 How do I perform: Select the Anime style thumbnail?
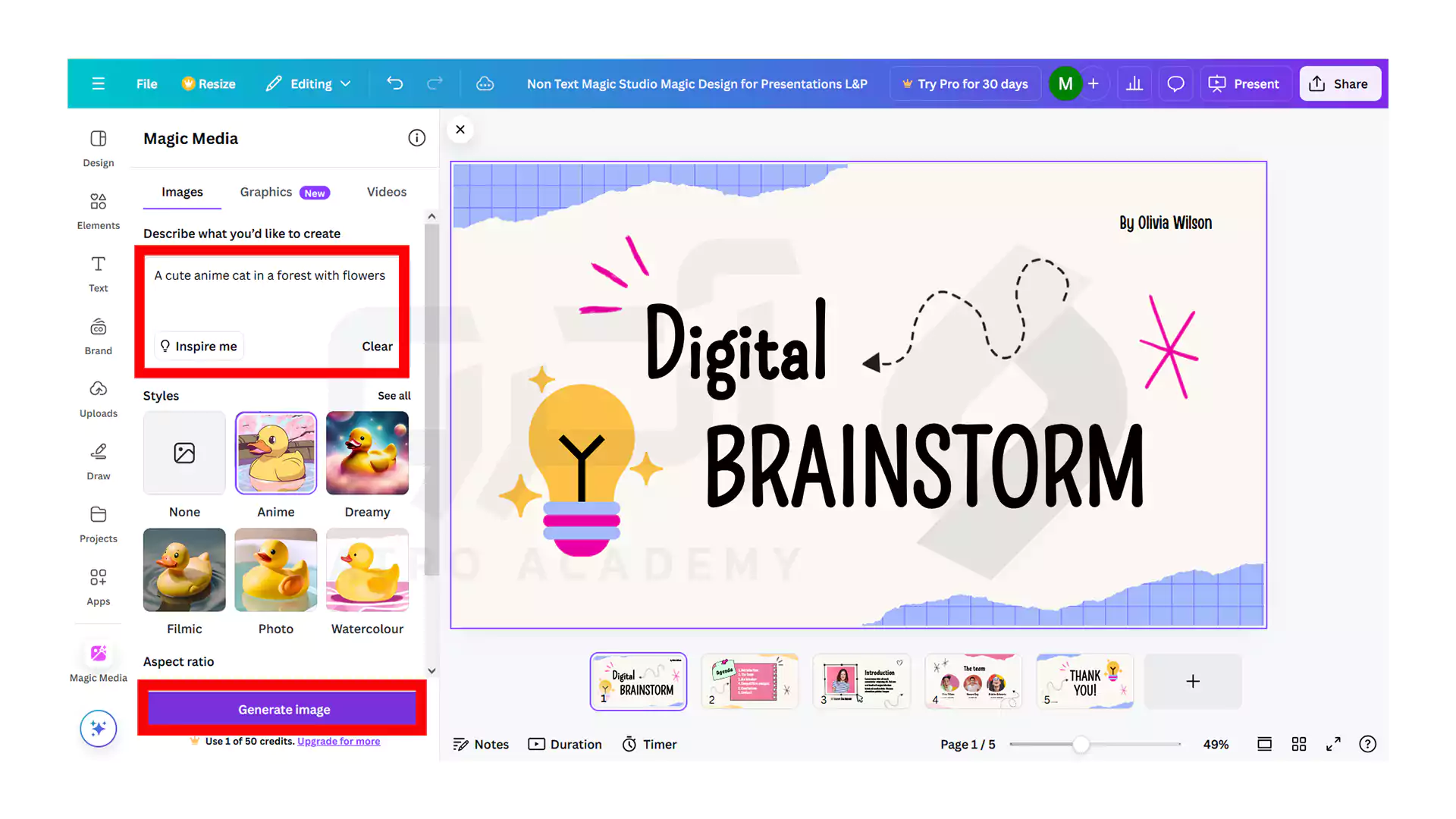275,453
